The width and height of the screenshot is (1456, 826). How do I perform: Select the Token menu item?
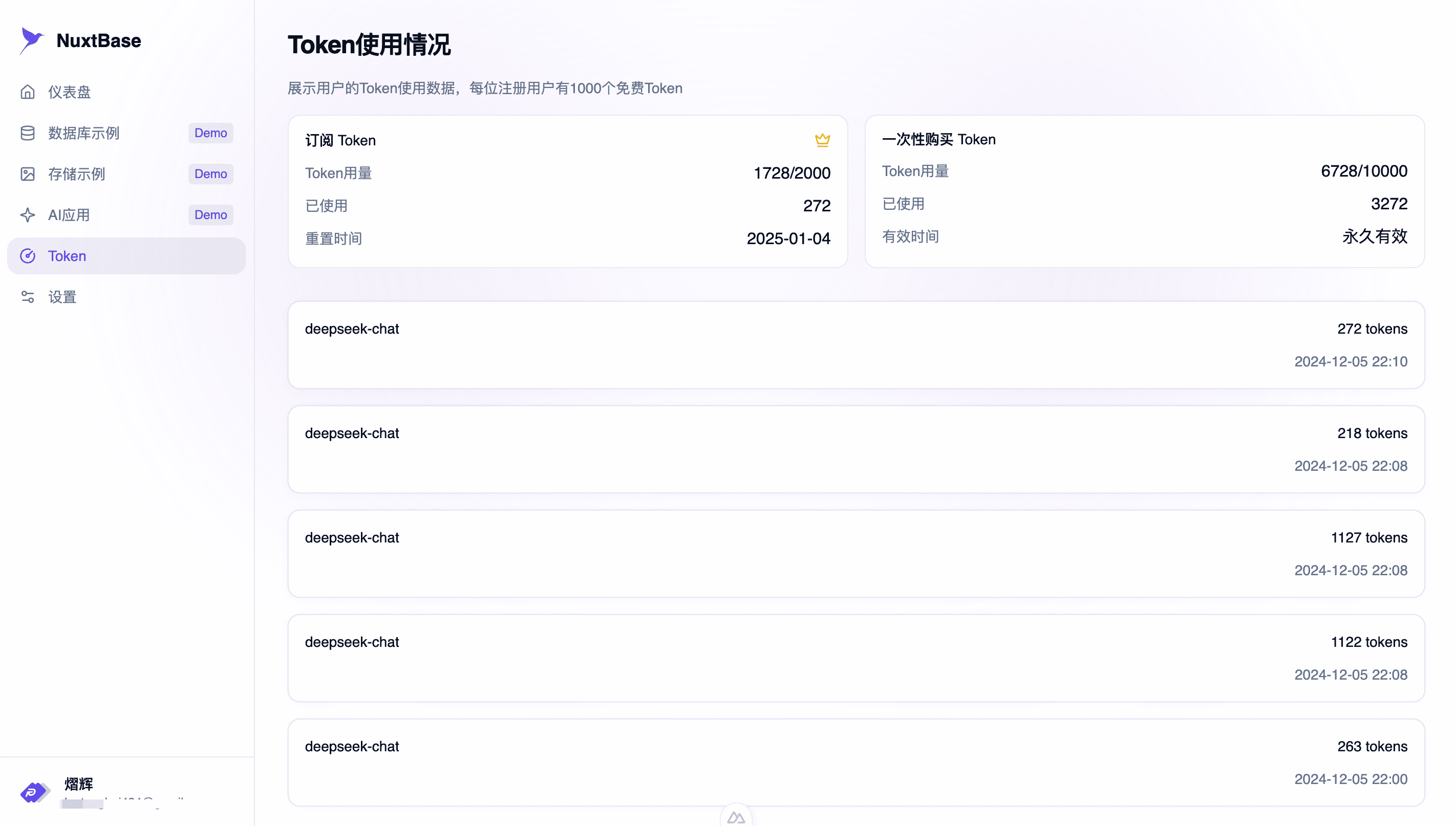click(x=126, y=256)
